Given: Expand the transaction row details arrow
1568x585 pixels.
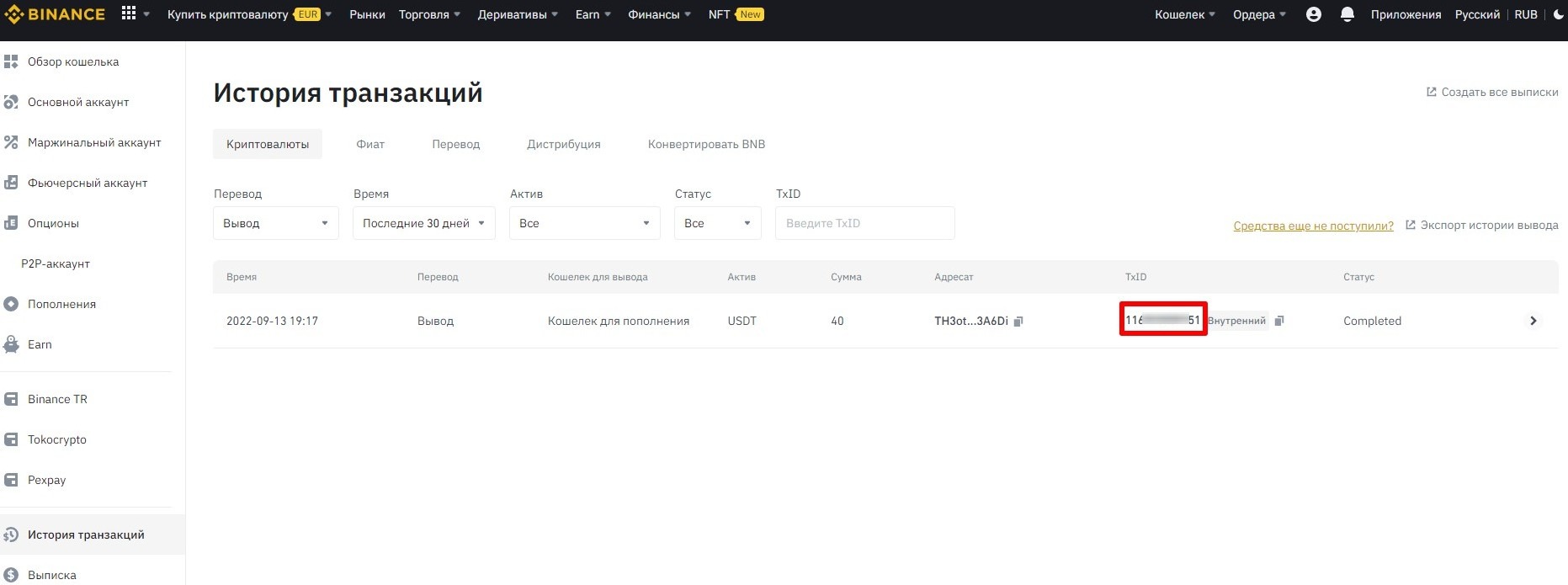Looking at the screenshot, I should [1533, 321].
